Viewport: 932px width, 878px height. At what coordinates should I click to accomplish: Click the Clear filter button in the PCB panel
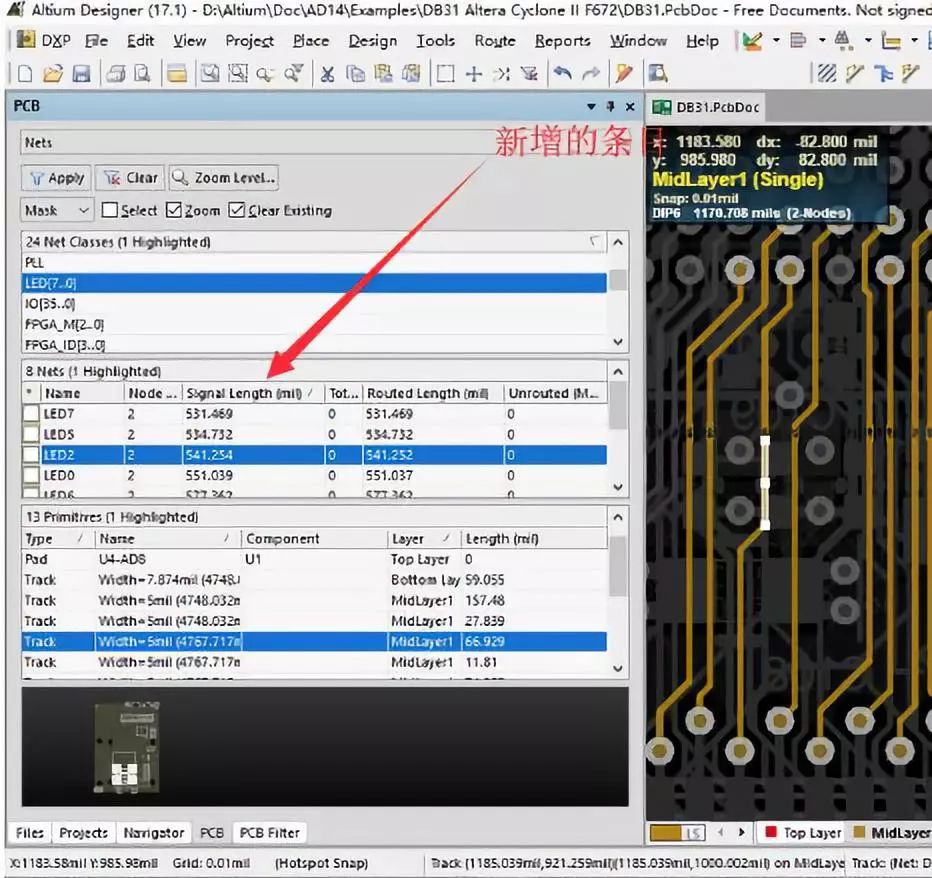pyautogui.click(x=130, y=178)
